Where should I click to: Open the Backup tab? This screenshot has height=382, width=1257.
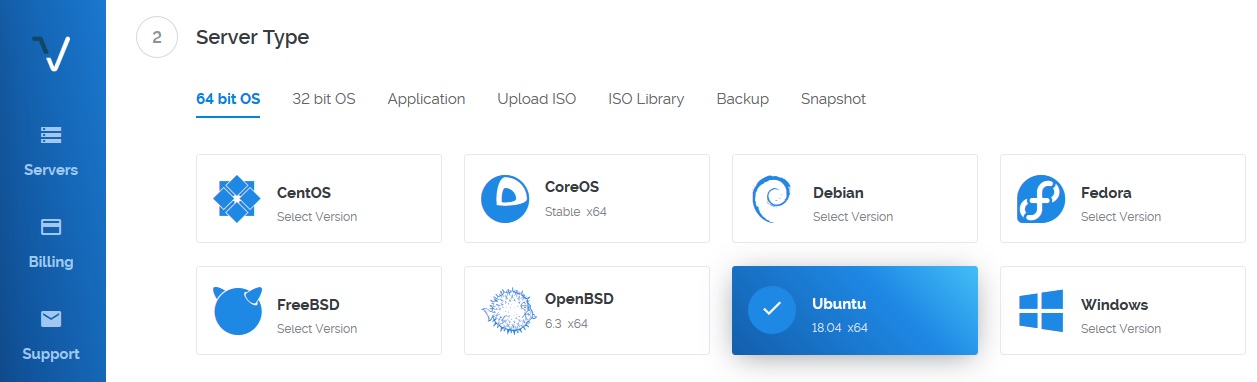(743, 99)
